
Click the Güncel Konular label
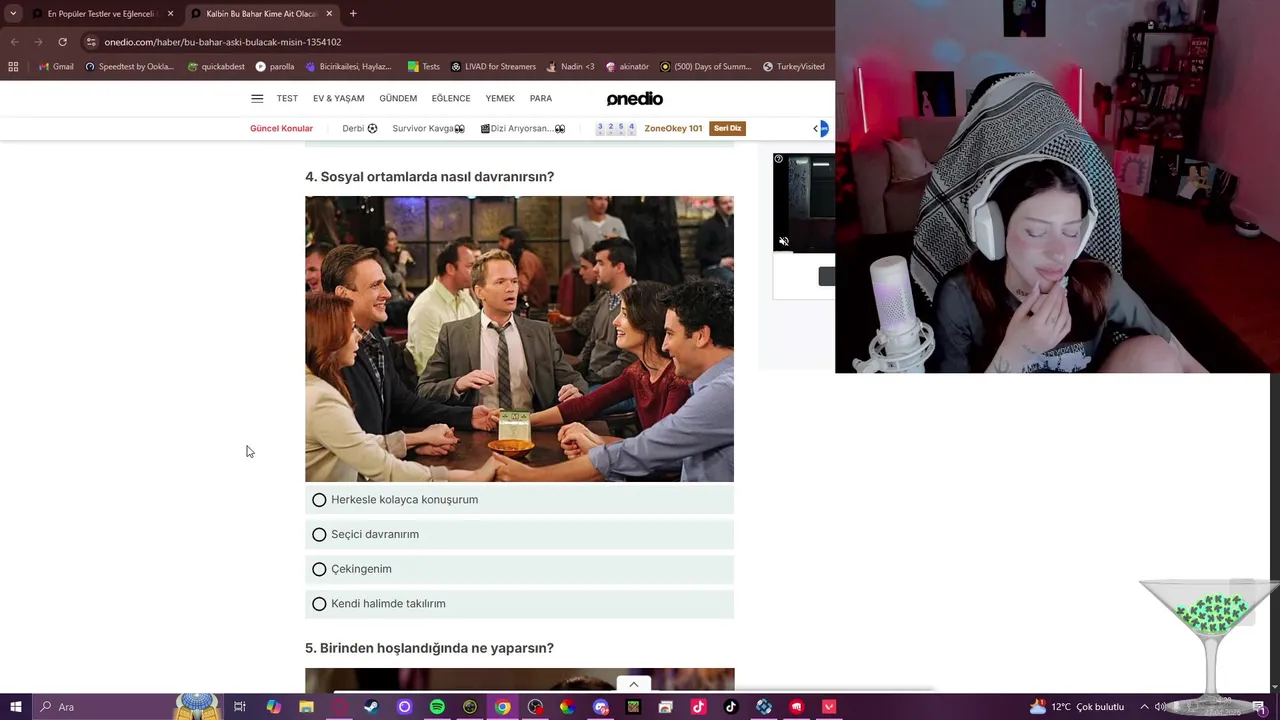281,128
